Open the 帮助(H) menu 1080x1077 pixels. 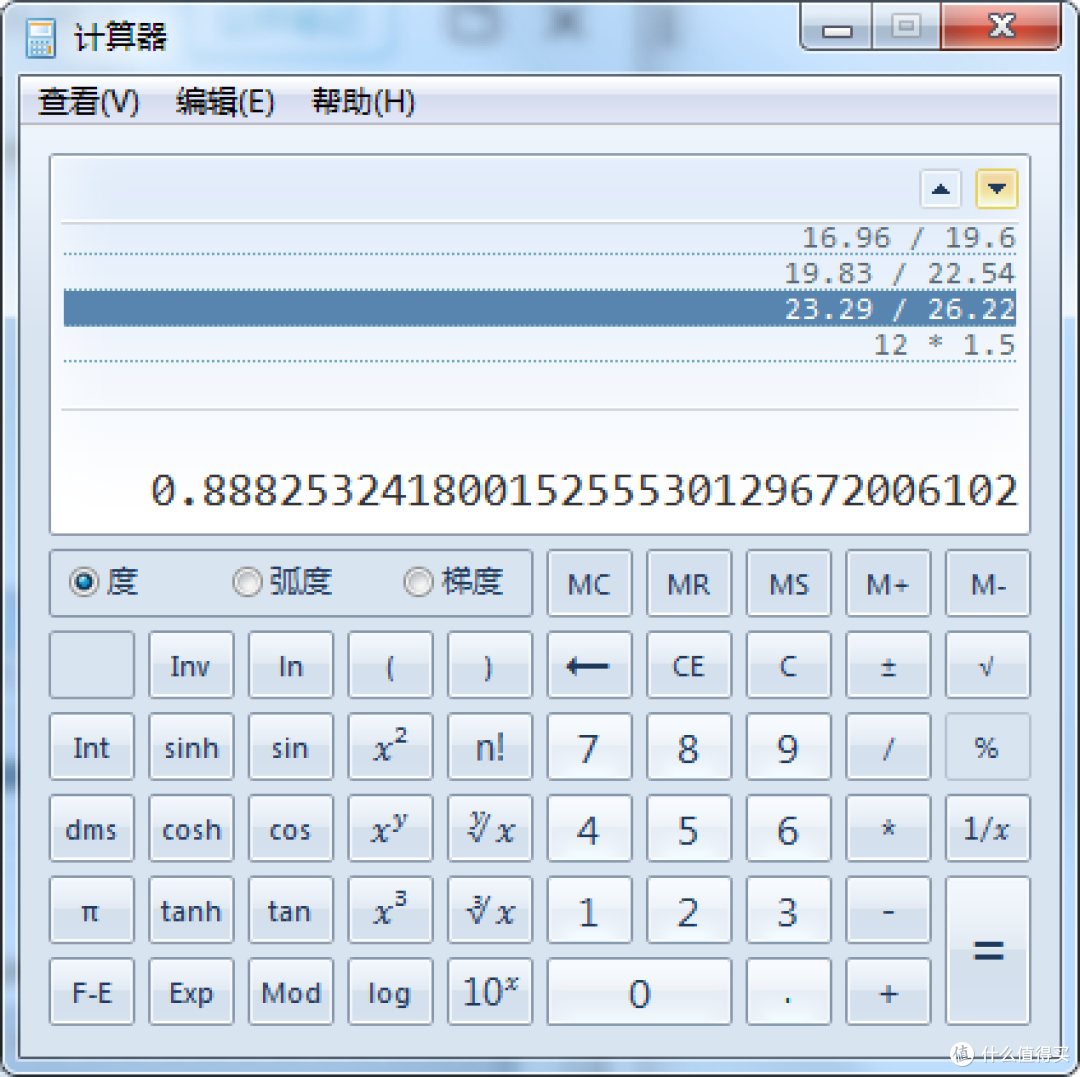click(x=364, y=102)
